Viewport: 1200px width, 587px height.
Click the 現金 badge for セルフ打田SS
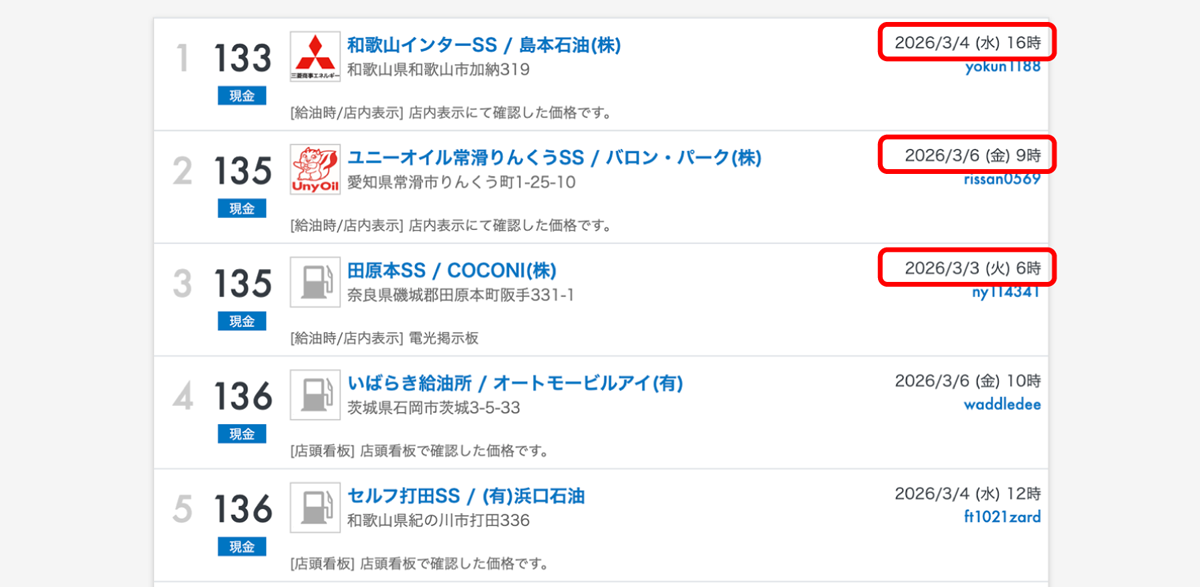(242, 548)
